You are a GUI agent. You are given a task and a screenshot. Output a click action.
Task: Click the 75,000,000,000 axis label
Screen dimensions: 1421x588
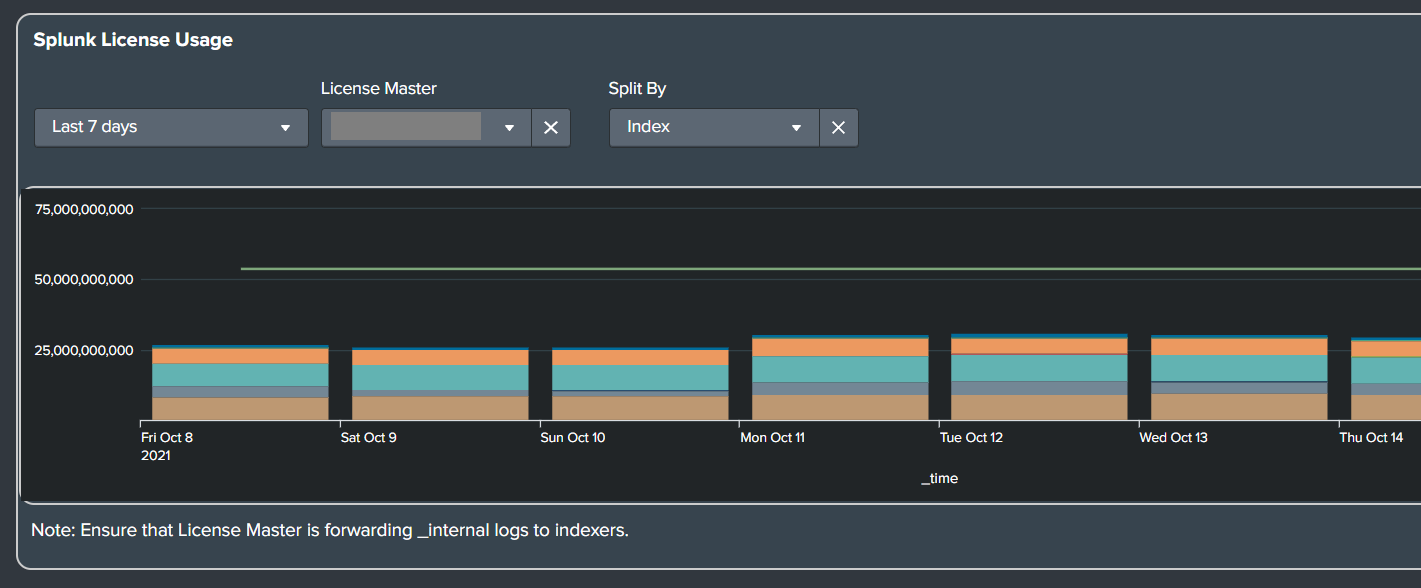coord(84,209)
